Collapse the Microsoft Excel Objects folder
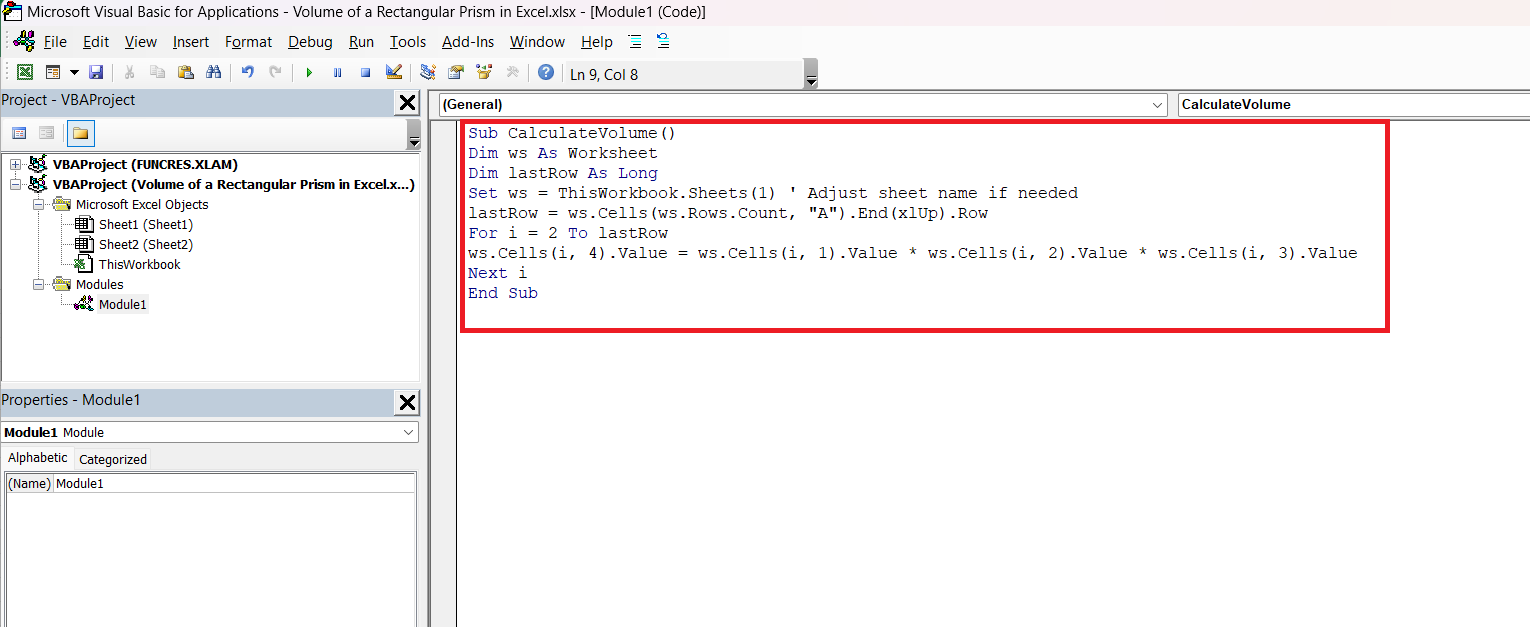Image resolution: width=1530 pixels, height=627 pixels. click(38, 204)
